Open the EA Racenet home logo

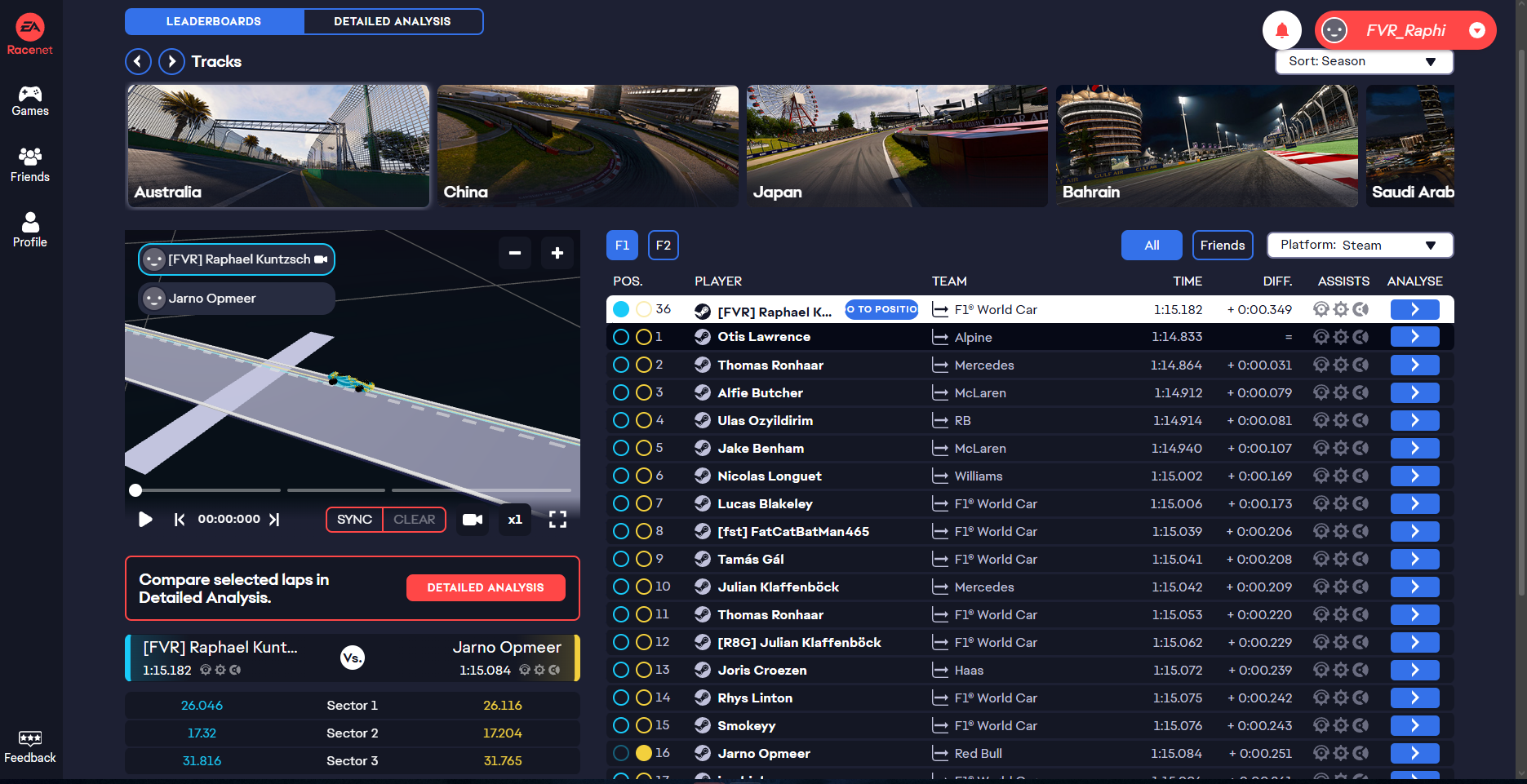[30, 35]
